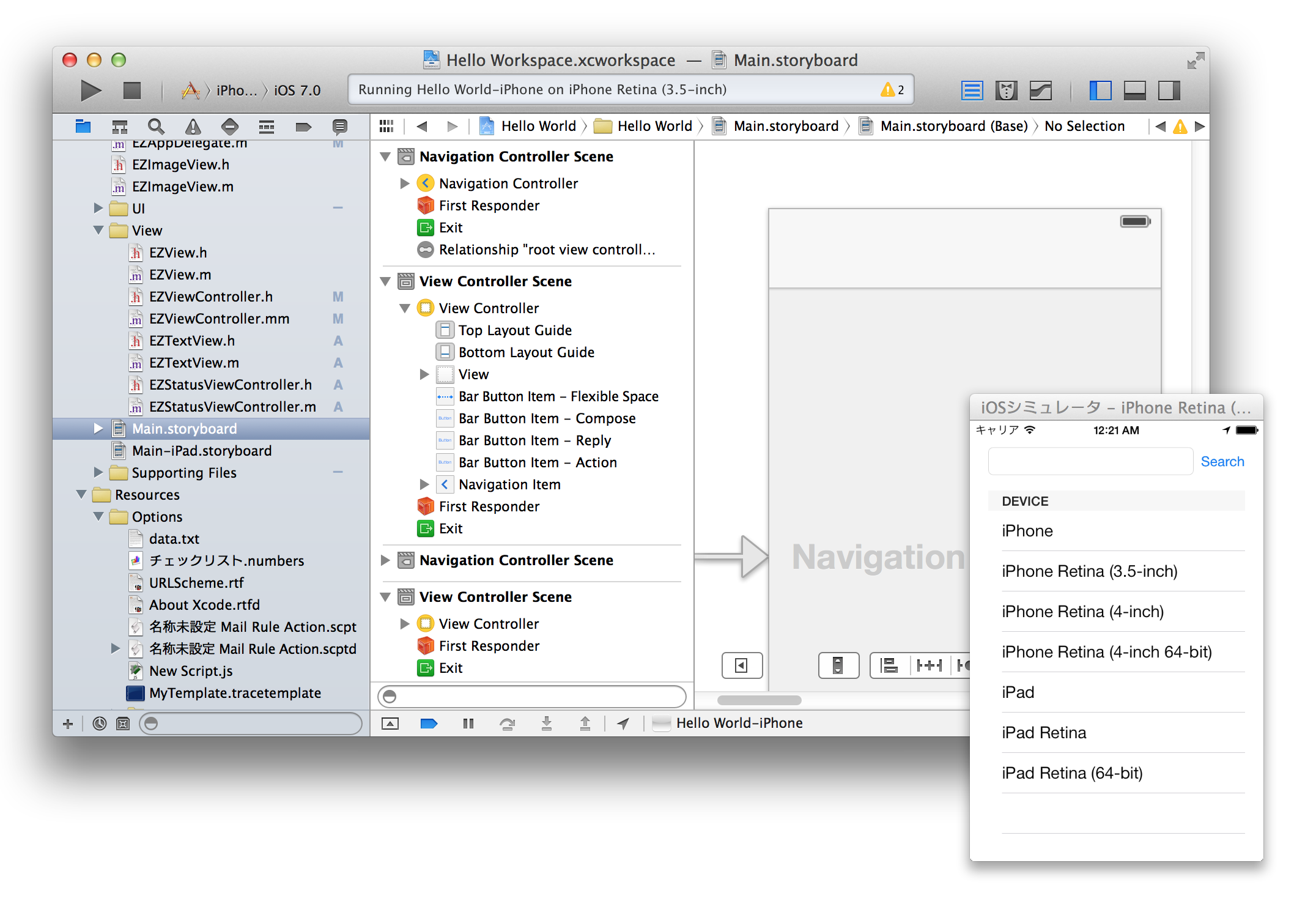Toggle the form factor device button
This screenshot has width=1316, height=904.
[x=838, y=665]
